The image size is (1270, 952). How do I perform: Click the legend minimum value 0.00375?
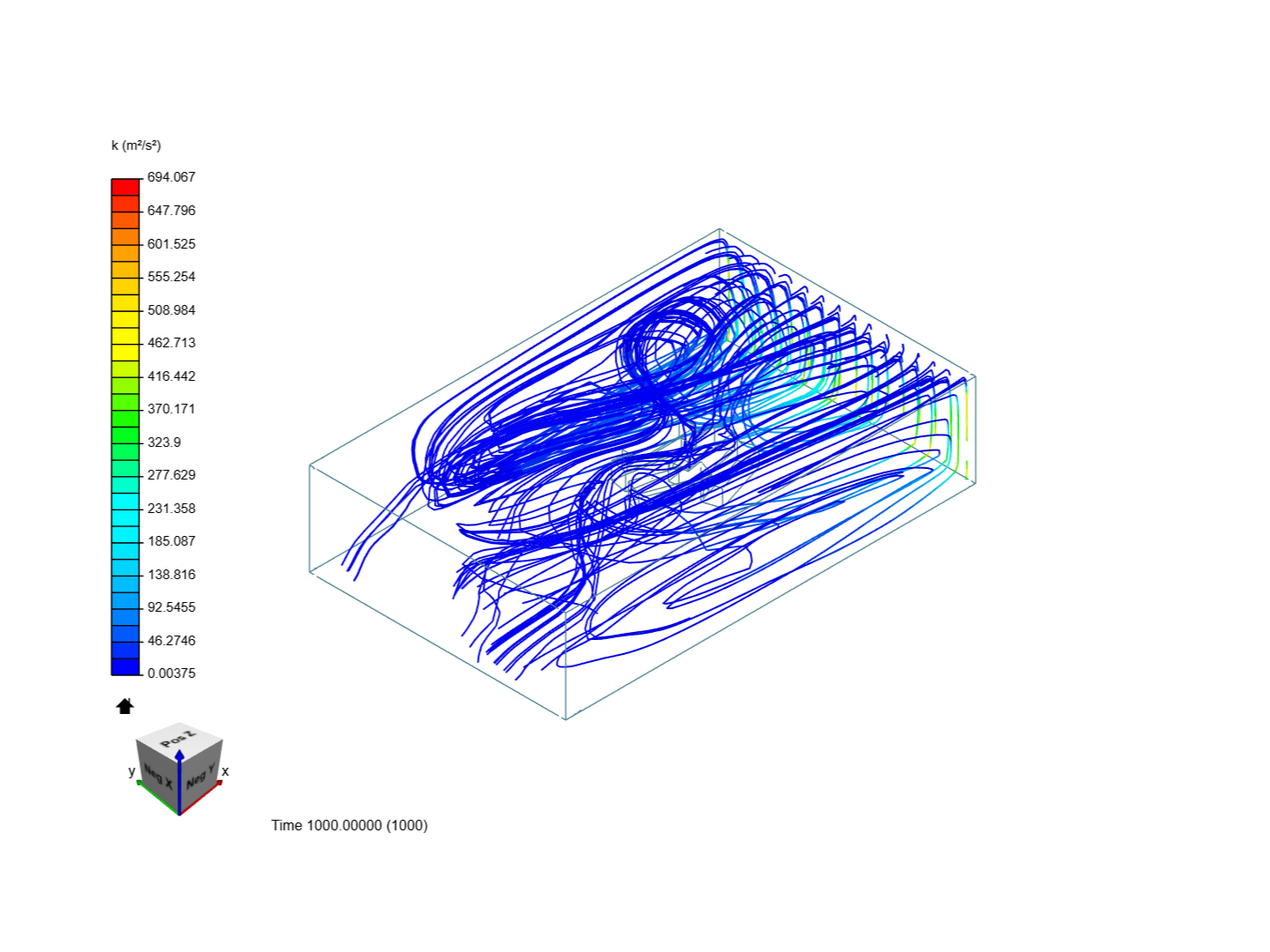coord(171,673)
